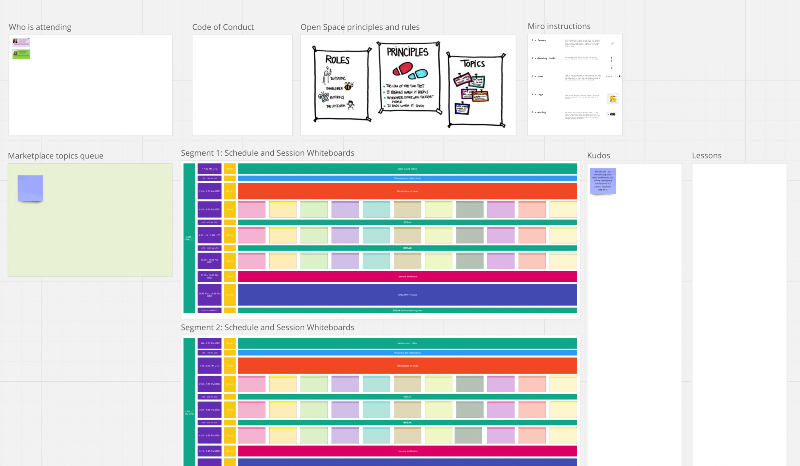The height and width of the screenshot is (466, 800).
Task: Select the "Marketplace topics queue" frame title
Action: click(56, 156)
